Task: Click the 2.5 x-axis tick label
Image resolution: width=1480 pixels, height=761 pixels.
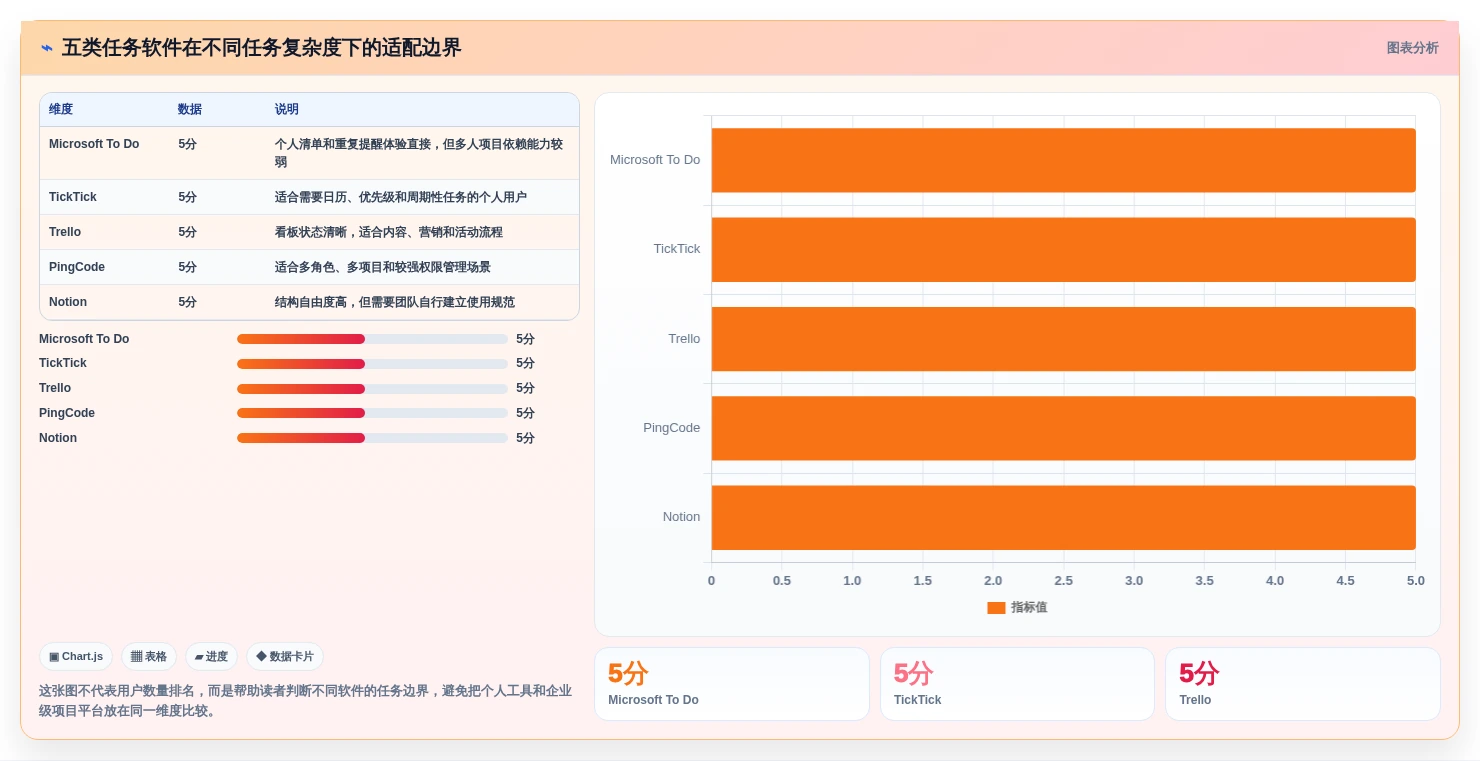Action: coord(1063,581)
